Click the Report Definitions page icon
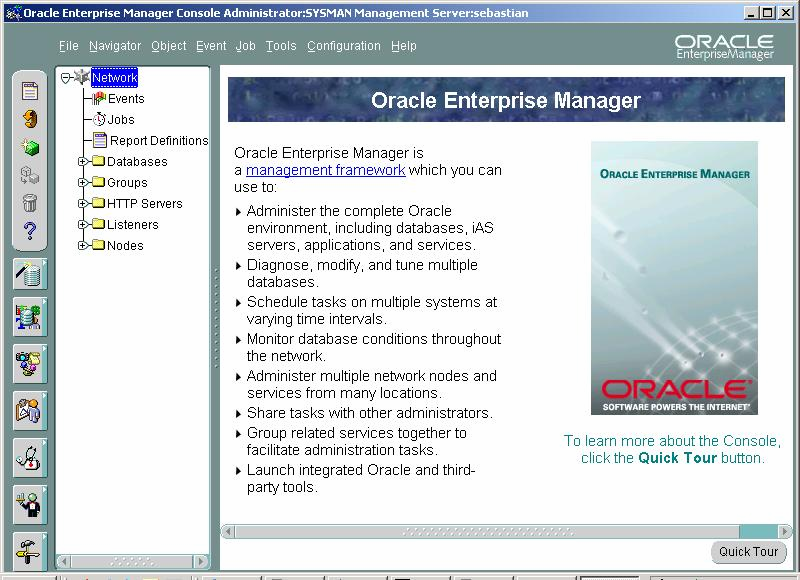Screen dimensions: 800x580 pyautogui.click(x=100, y=140)
